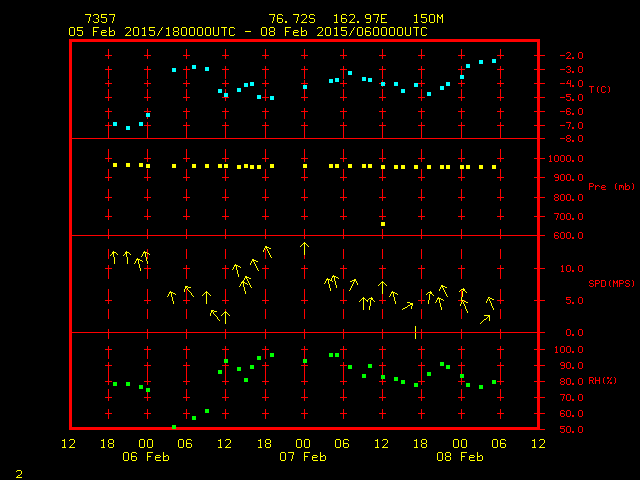Click the longitude value 162.97E

tap(355, 19)
